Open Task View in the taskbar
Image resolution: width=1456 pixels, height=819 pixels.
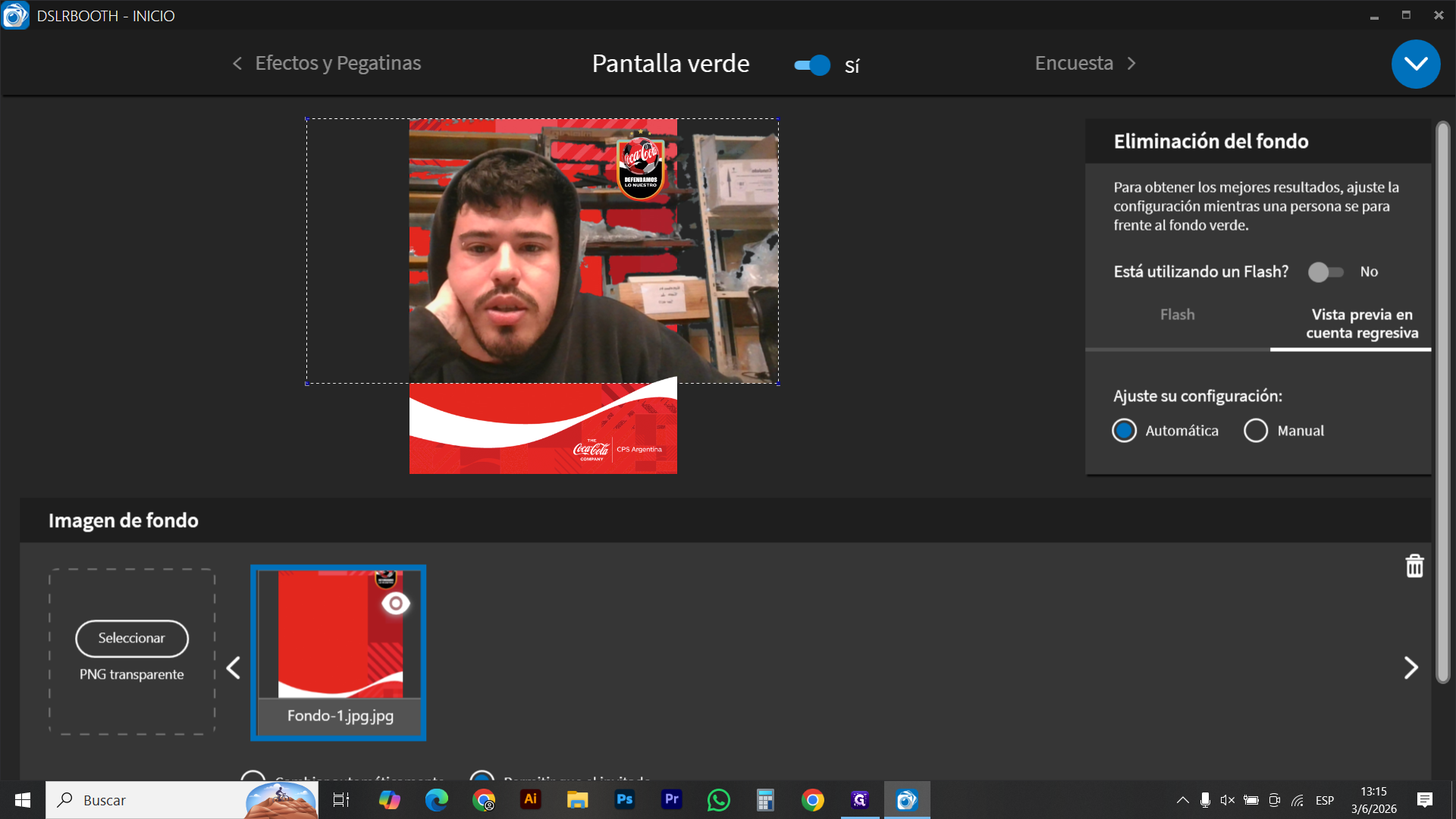(x=341, y=800)
